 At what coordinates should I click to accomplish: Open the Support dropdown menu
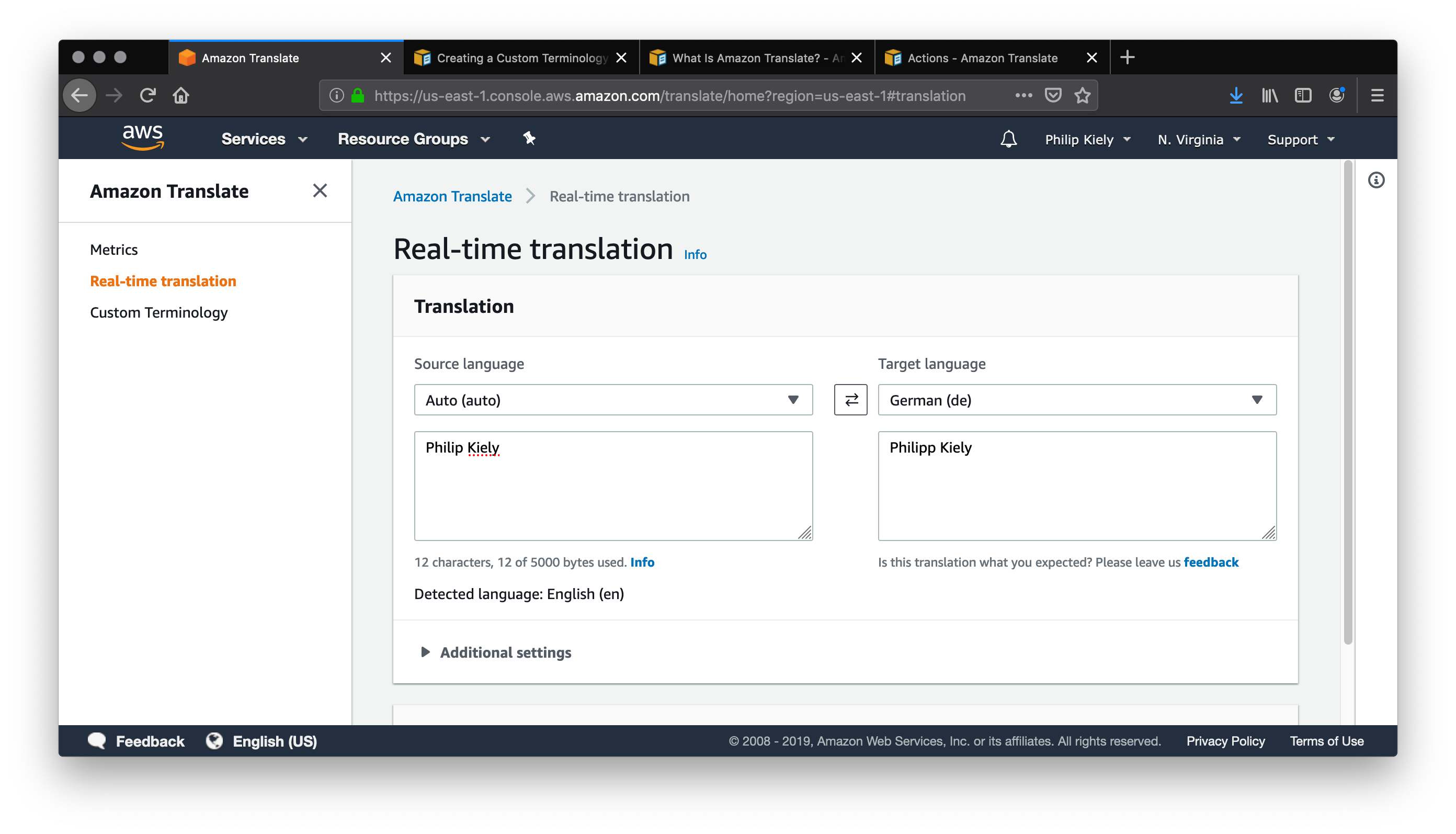pos(1300,140)
